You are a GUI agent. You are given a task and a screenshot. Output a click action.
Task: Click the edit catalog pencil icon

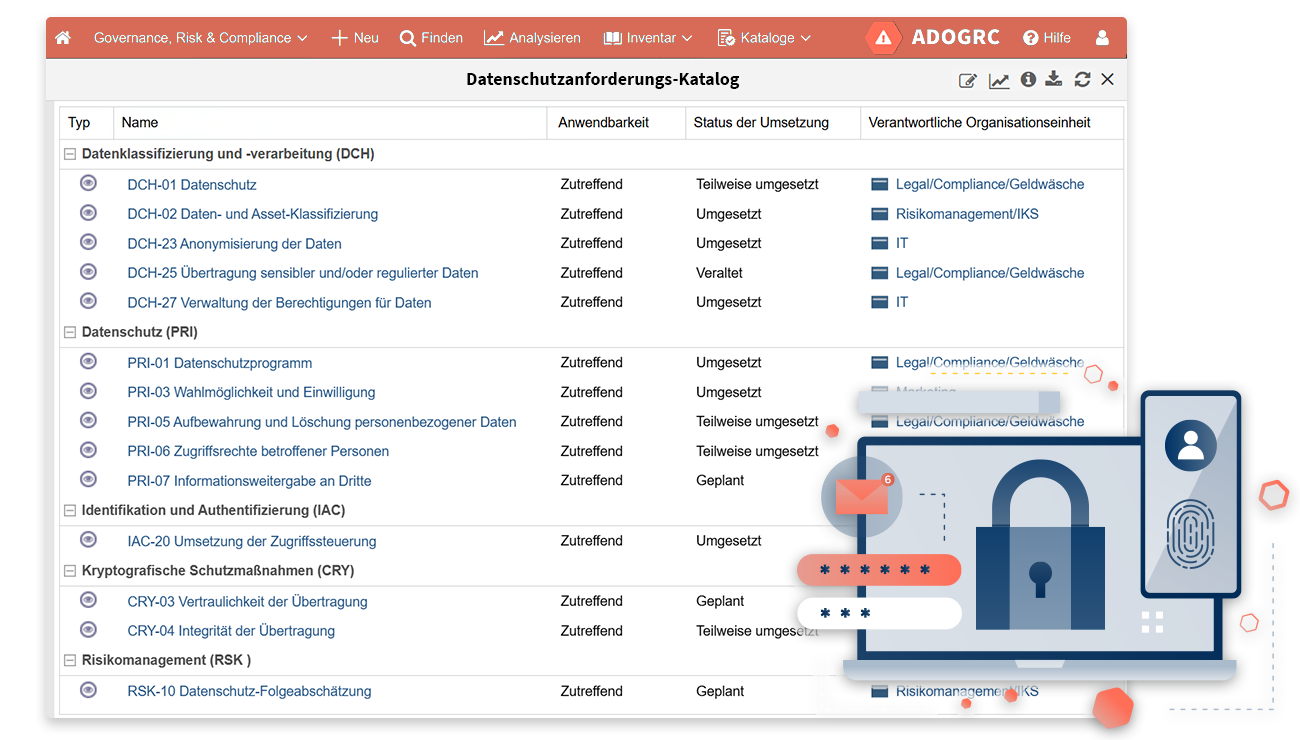(x=968, y=80)
